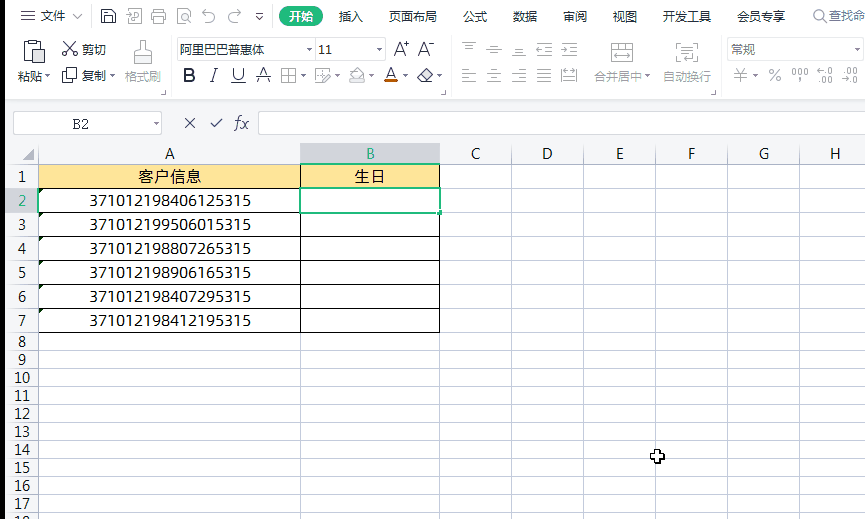Click increase decimal places icon
Screen dimensions: 865x519
click(825, 75)
